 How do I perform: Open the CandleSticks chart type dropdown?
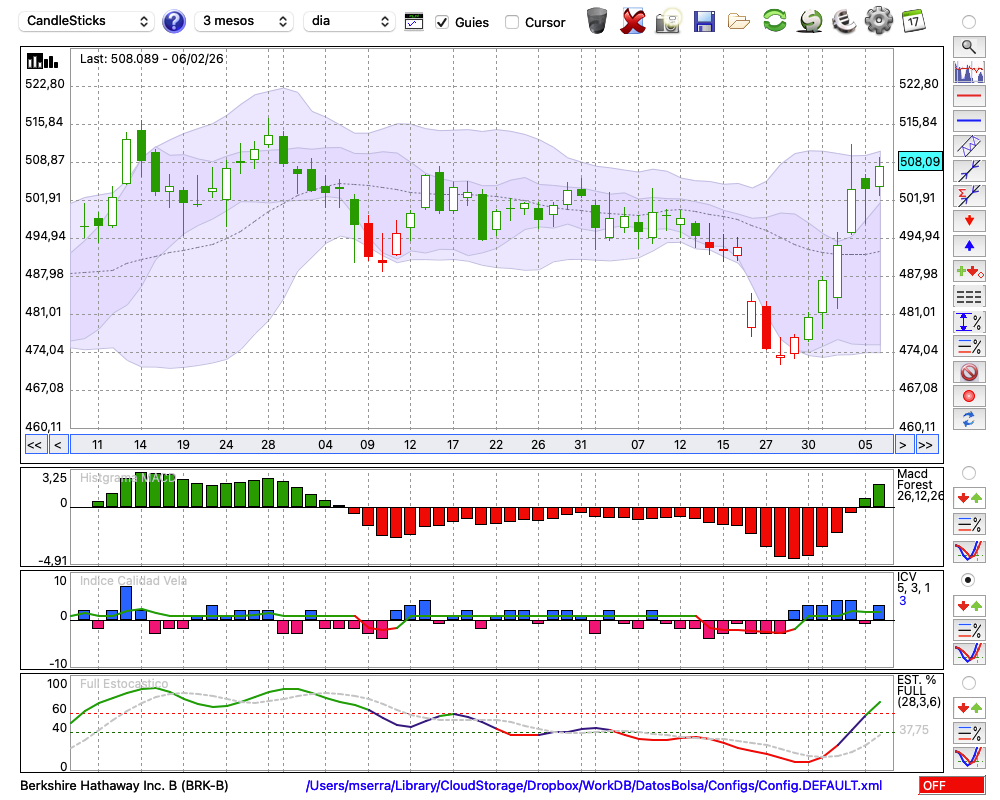88,21
